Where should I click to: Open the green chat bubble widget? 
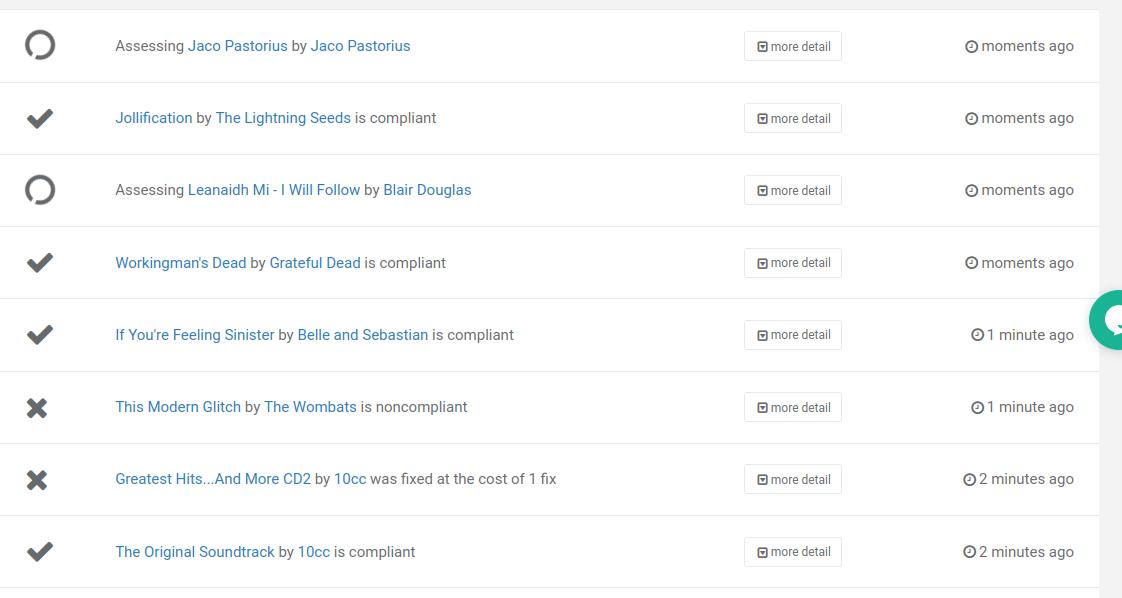click(1108, 320)
